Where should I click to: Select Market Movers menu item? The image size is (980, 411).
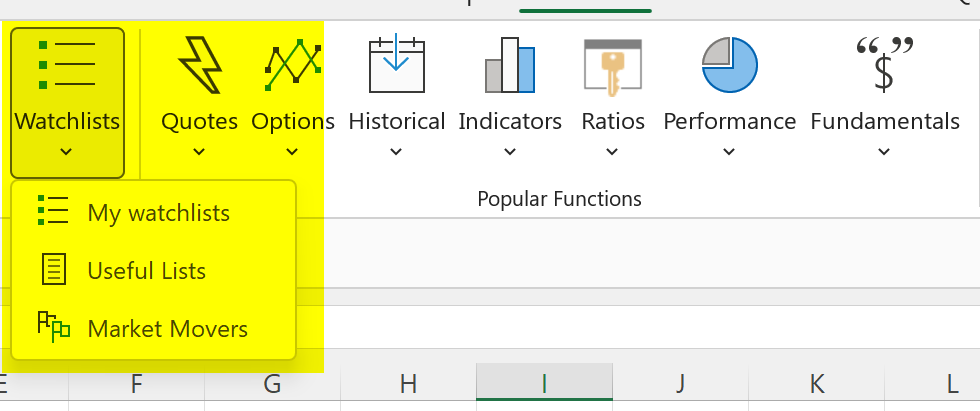[x=154, y=329]
